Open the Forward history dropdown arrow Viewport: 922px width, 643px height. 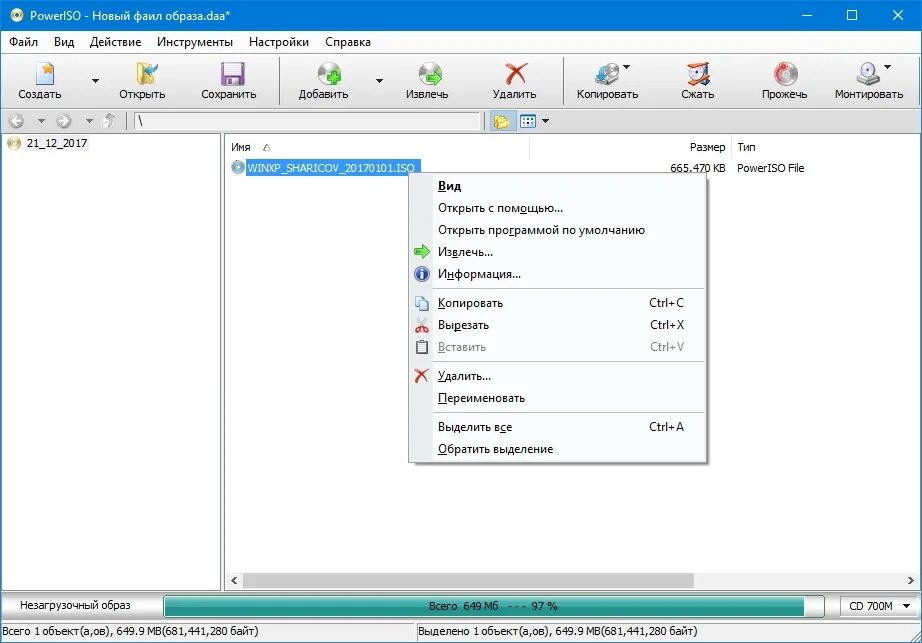pos(89,121)
